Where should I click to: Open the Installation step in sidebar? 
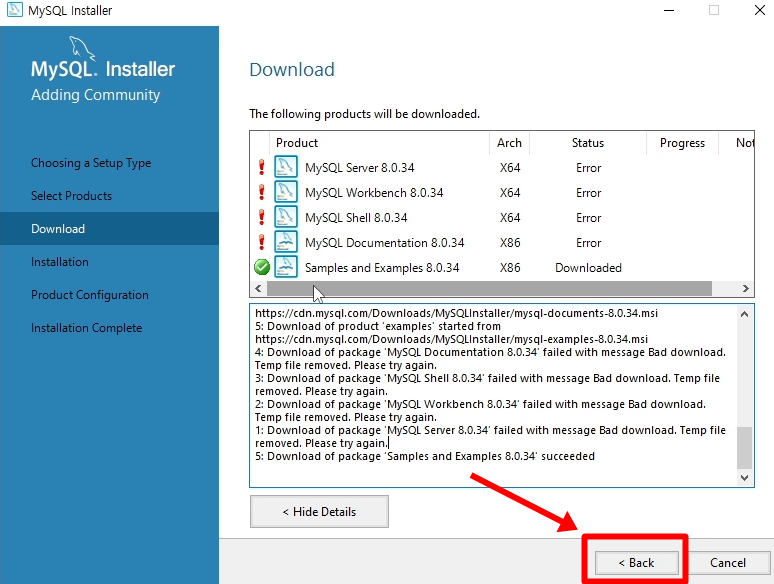pos(60,262)
